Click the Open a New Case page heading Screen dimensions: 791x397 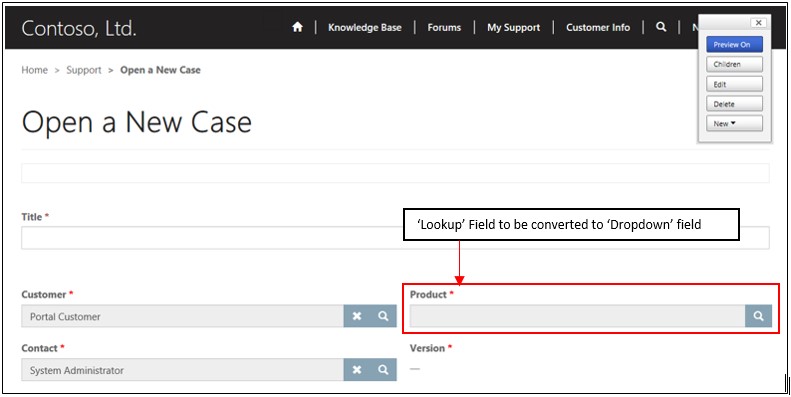coord(136,123)
